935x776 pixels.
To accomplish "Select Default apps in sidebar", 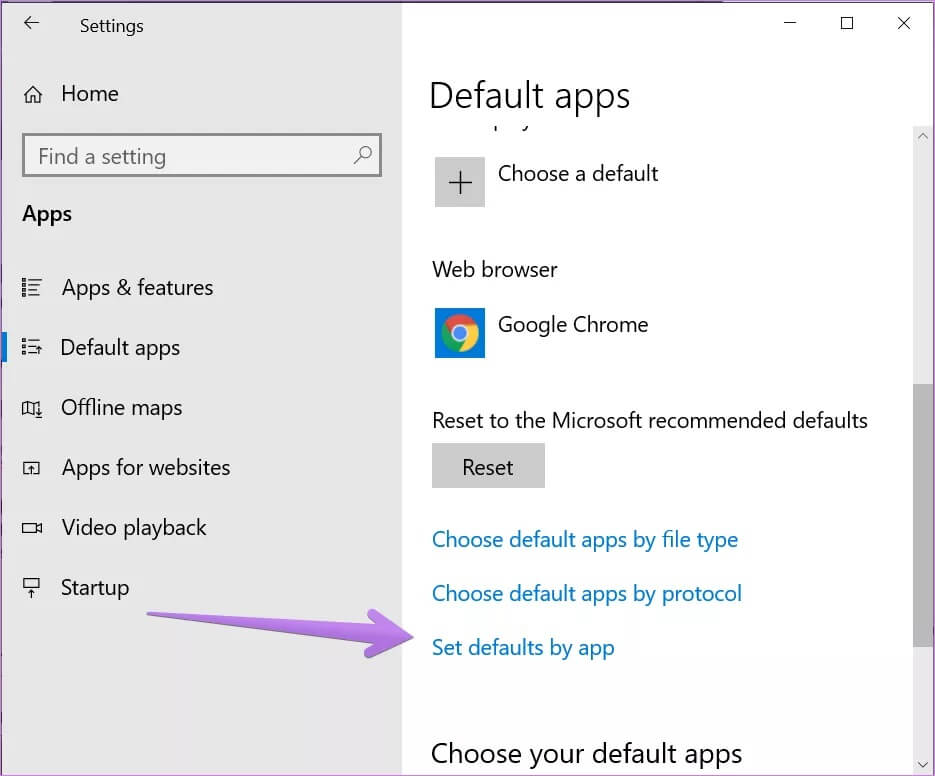I will pos(120,347).
